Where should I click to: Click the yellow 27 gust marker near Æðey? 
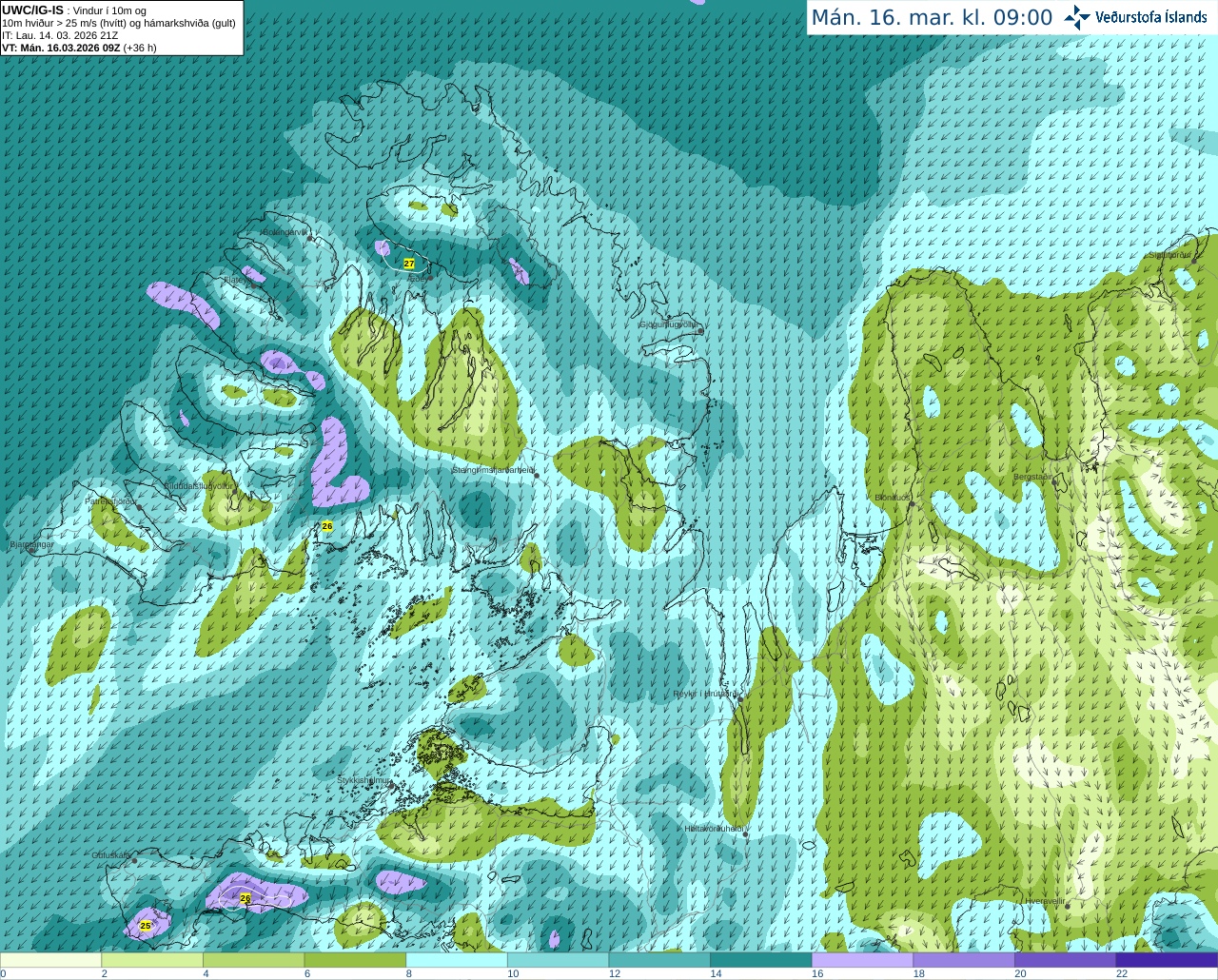point(409,263)
